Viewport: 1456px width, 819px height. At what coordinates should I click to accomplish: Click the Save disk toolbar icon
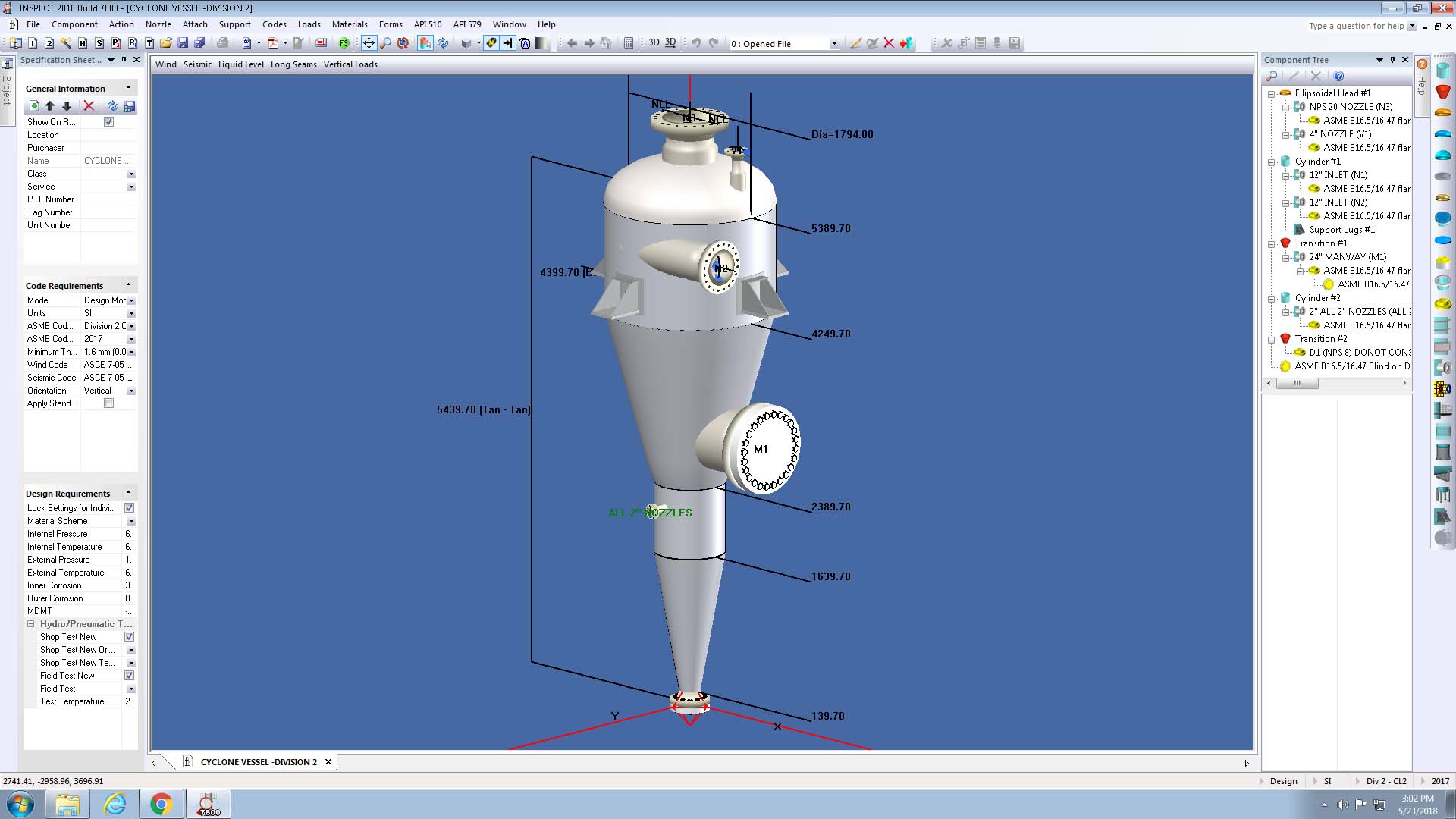point(183,43)
